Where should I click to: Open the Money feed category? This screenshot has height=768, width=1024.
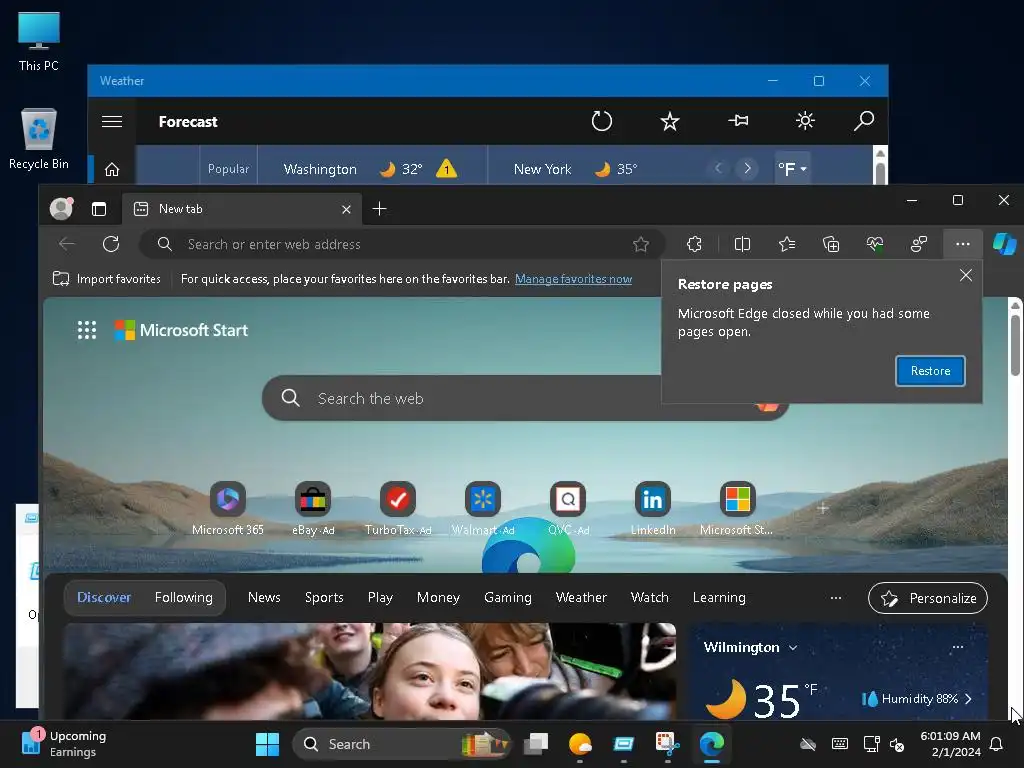click(x=438, y=598)
